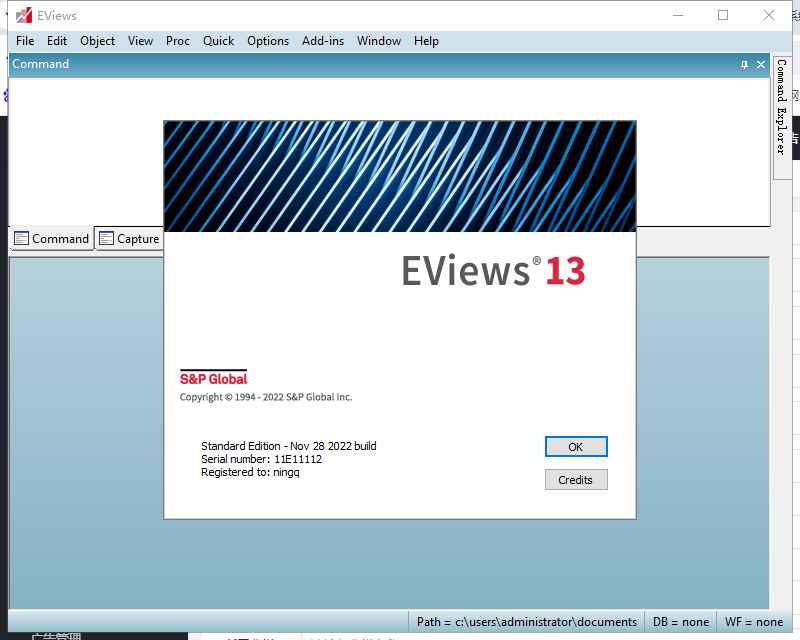Screen dimensions: 800x640
Task: Open the Help menu
Action: click(426, 41)
